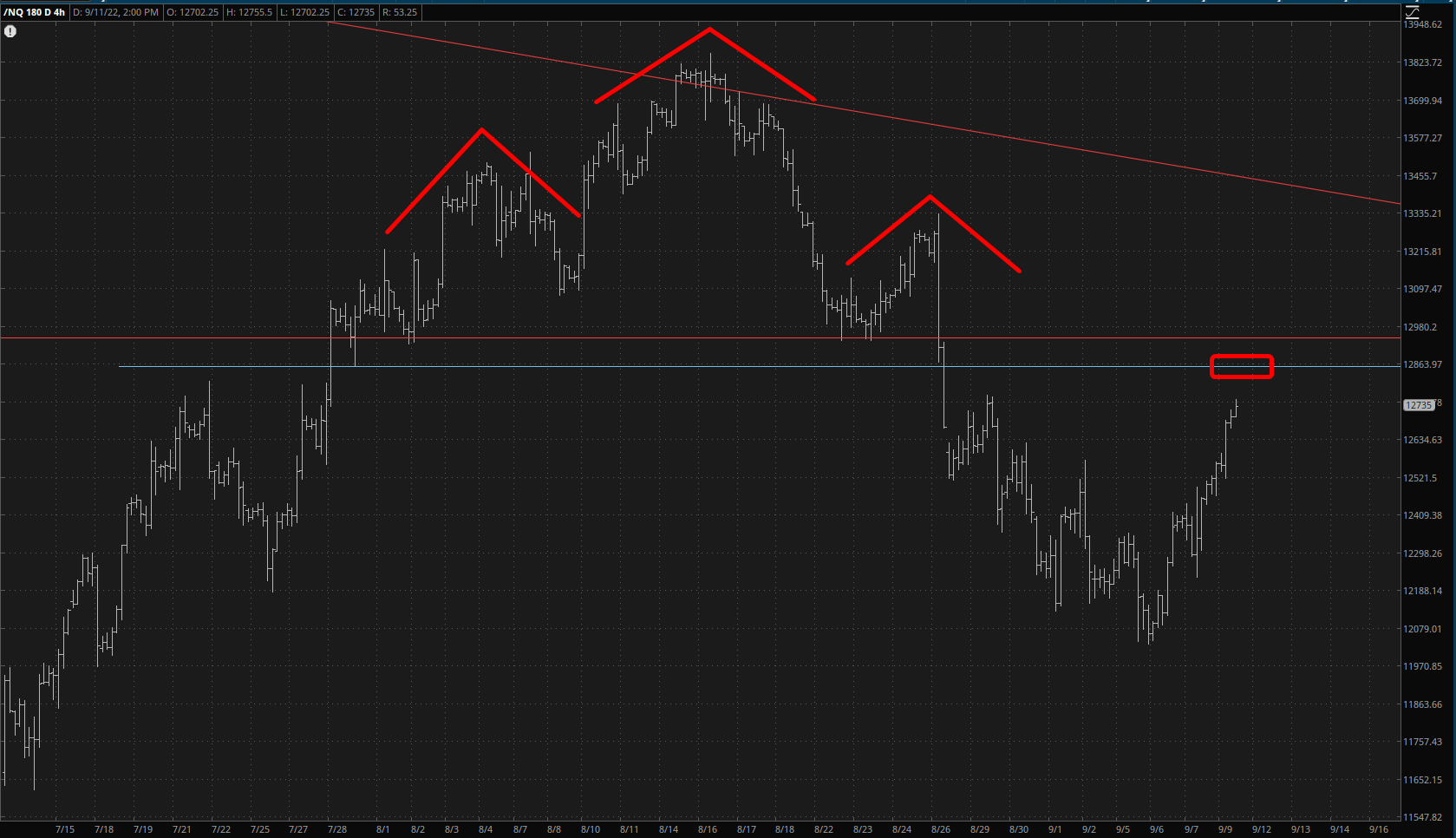This screenshot has width=1456, height=838.
Task: Select the date and time field in header
Action: pyautogui.click(x=116, y=12)
